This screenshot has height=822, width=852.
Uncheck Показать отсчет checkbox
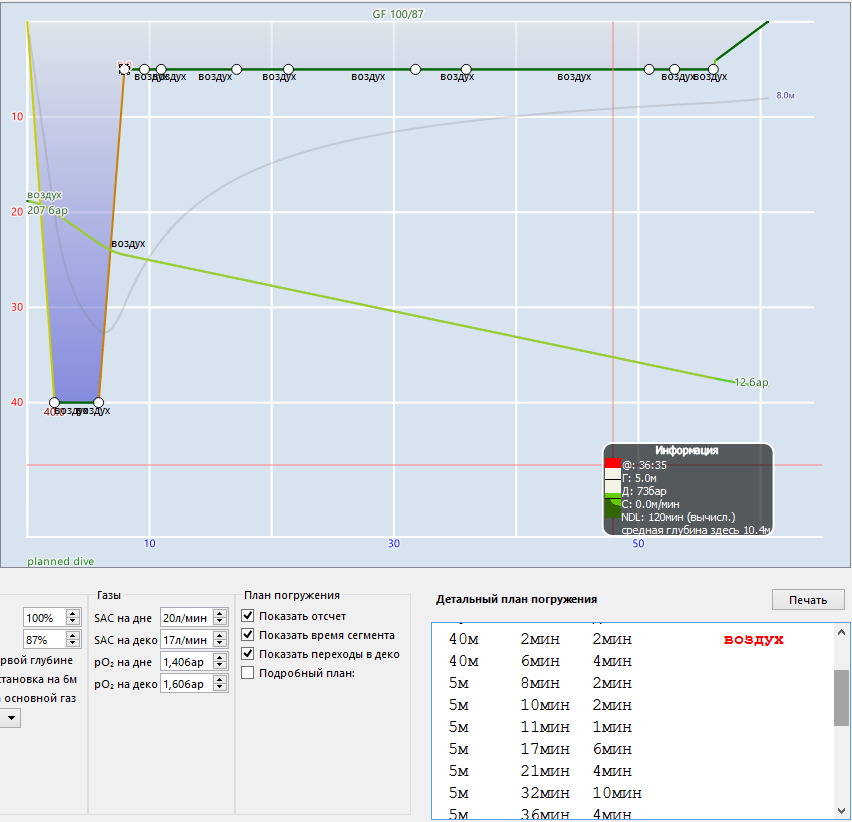click(248, 616)
